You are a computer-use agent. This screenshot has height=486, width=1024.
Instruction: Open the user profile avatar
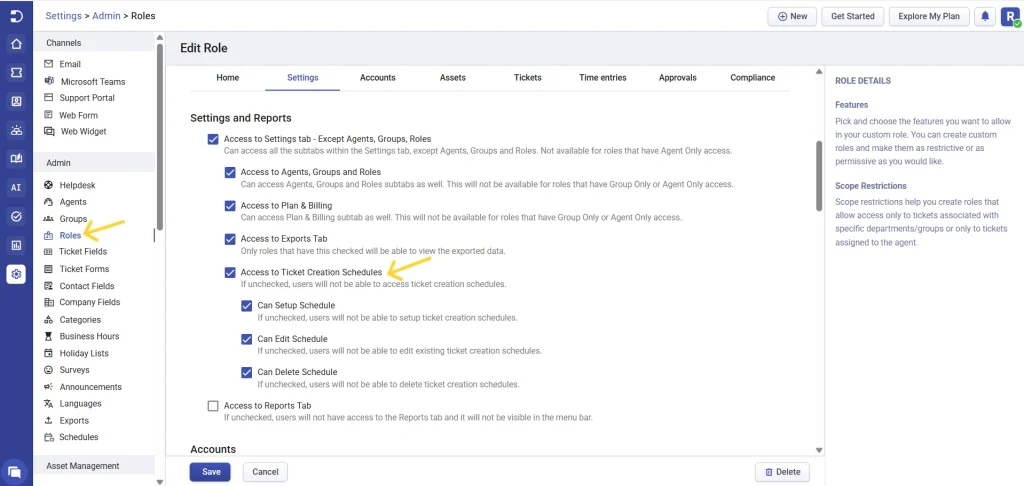(1010, 16)
